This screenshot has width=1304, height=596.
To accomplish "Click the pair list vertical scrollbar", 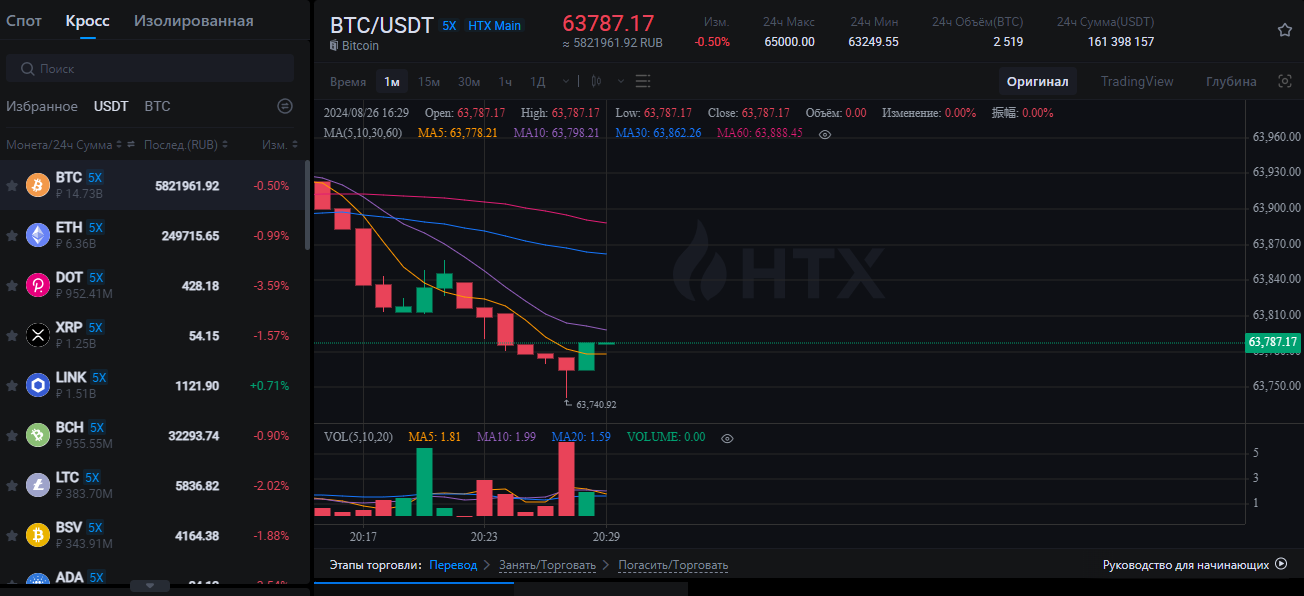I will (x=307, y=205).
